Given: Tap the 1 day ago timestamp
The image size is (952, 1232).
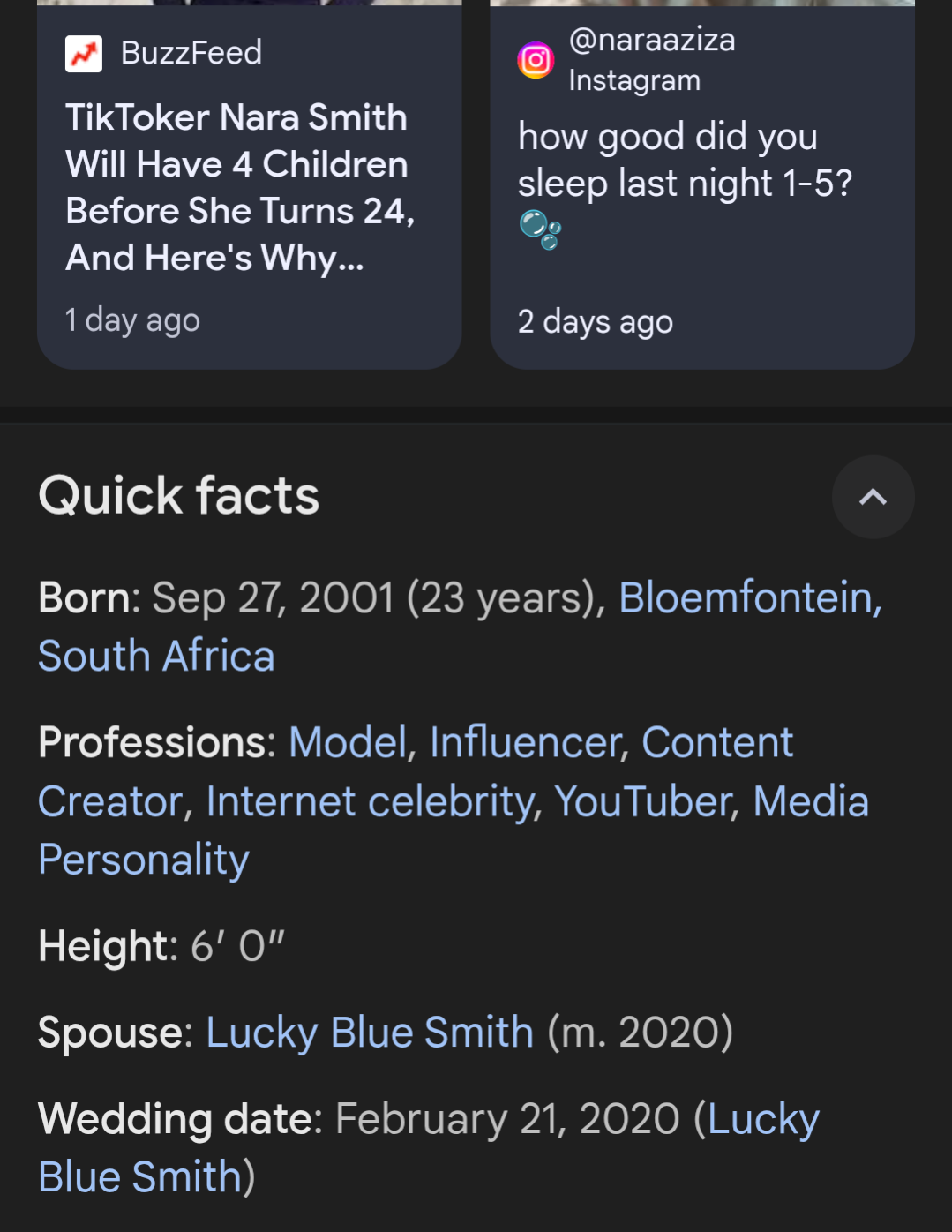Looking at the screenshot, I should [x=132, y=319].
